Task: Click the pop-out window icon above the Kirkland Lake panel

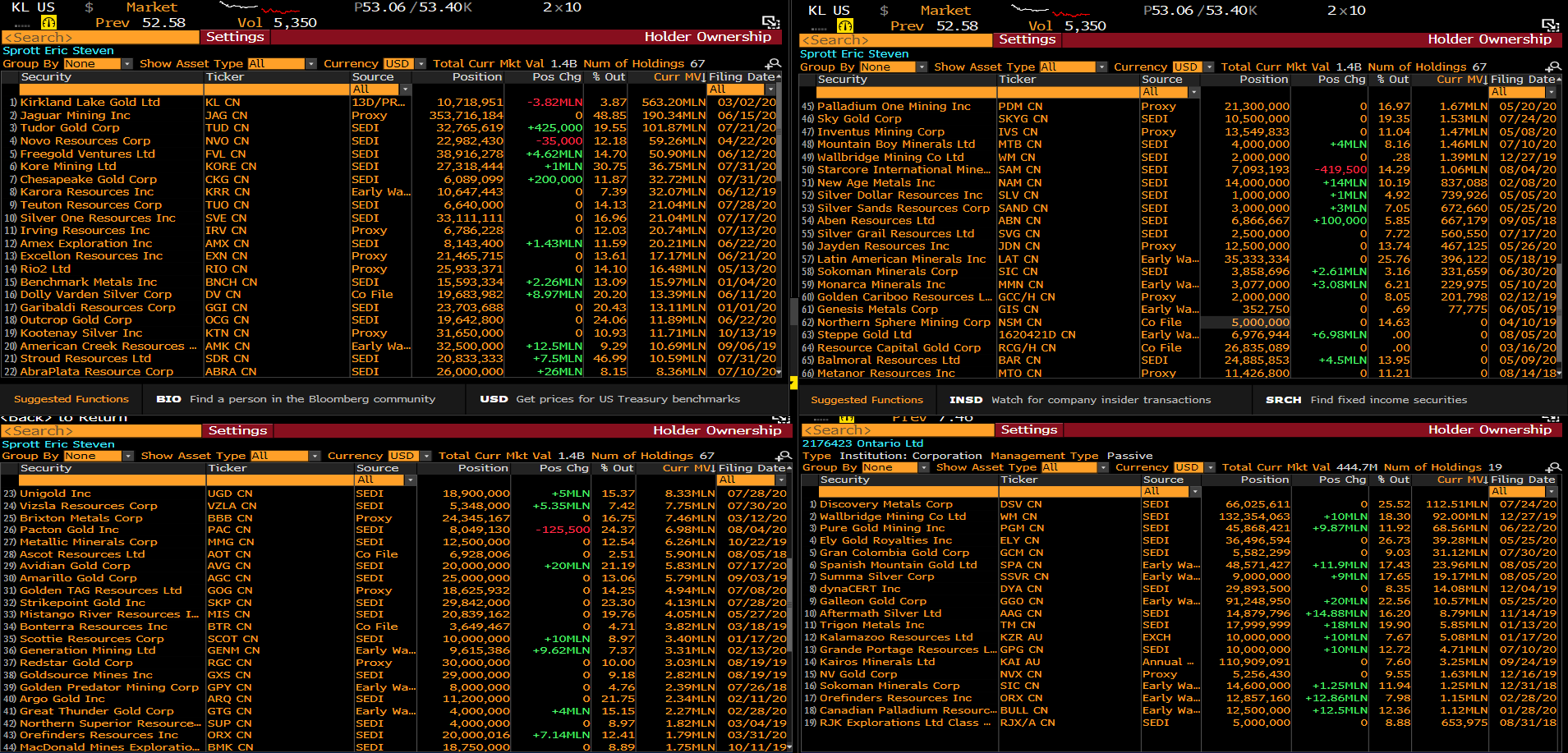Action: 770,22
